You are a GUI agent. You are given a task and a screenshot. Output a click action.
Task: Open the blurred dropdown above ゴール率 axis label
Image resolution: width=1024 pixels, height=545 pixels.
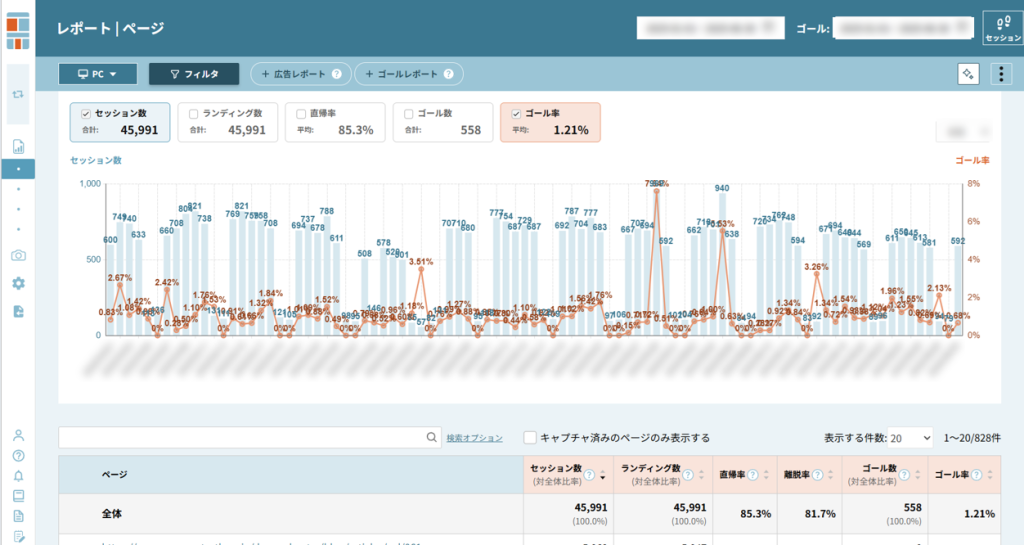(x=963, y=132)
